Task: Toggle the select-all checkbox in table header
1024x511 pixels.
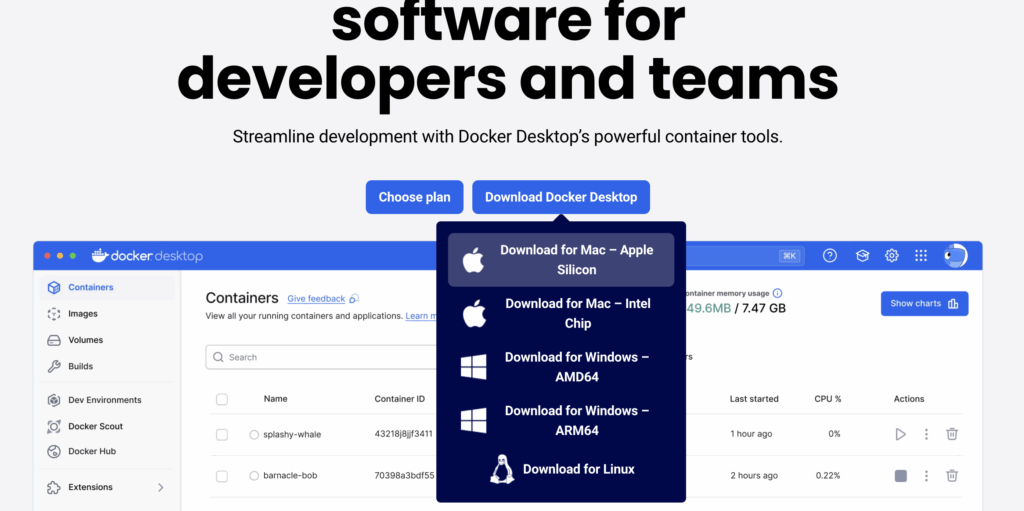Action: click(x=222, y=399)
